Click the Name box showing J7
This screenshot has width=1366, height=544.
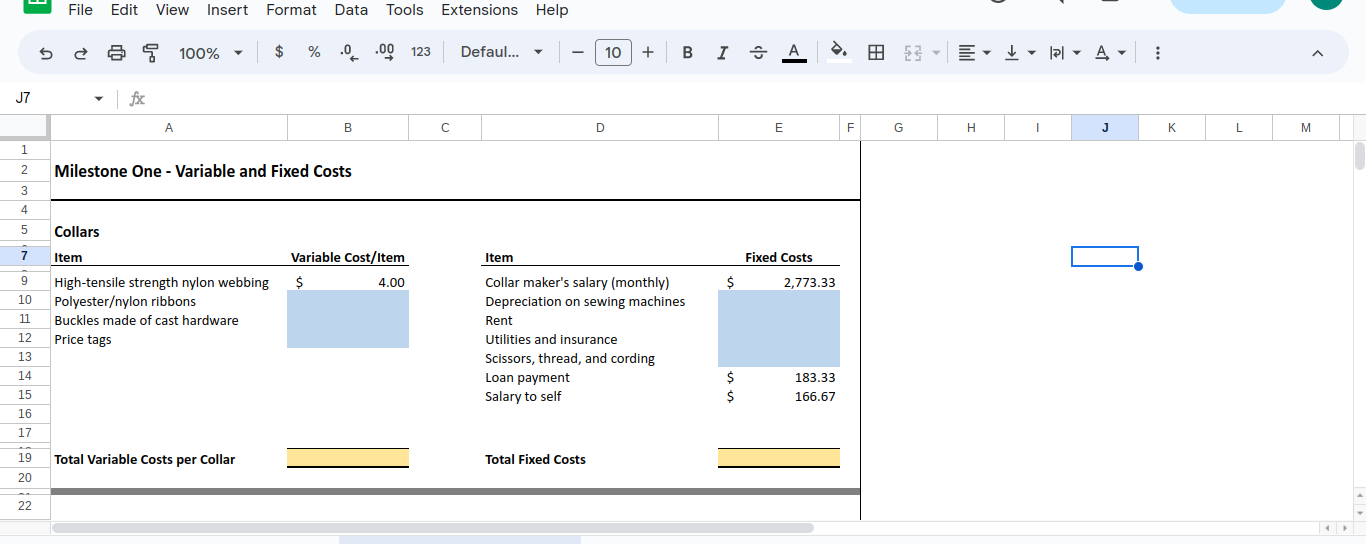(50, 98)
